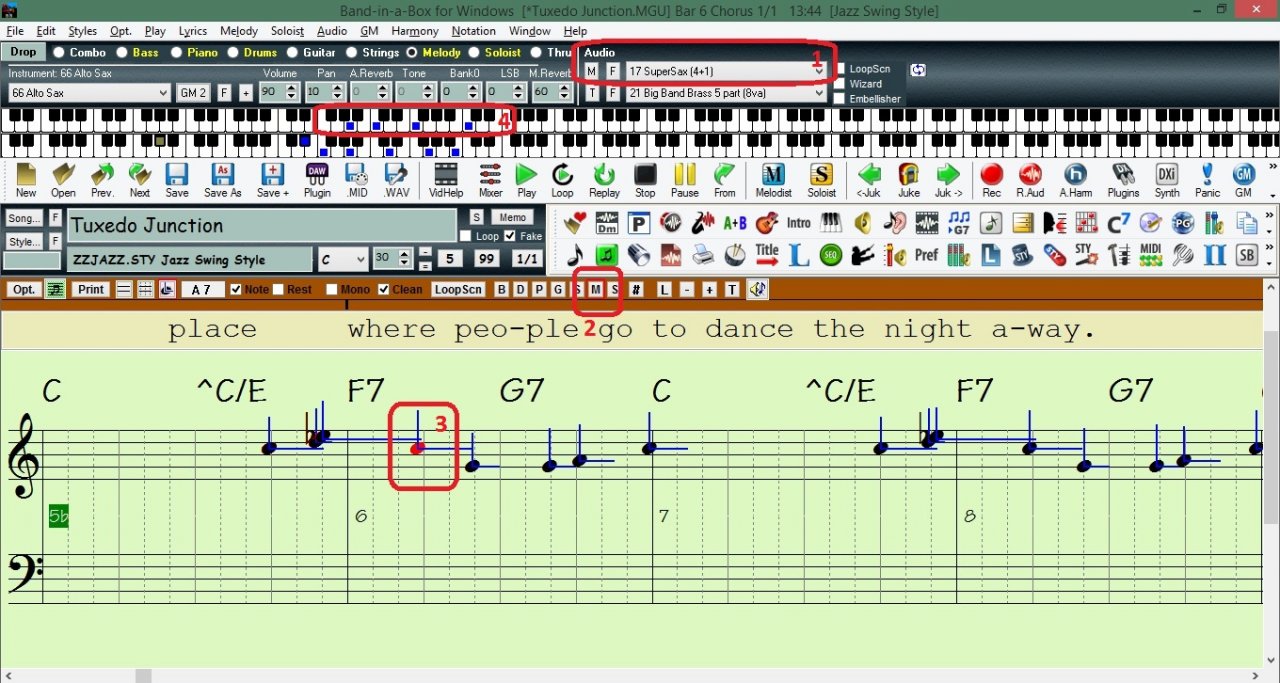Export the song using the .MID icon
1280x683 pixels.
pos(357,180)
